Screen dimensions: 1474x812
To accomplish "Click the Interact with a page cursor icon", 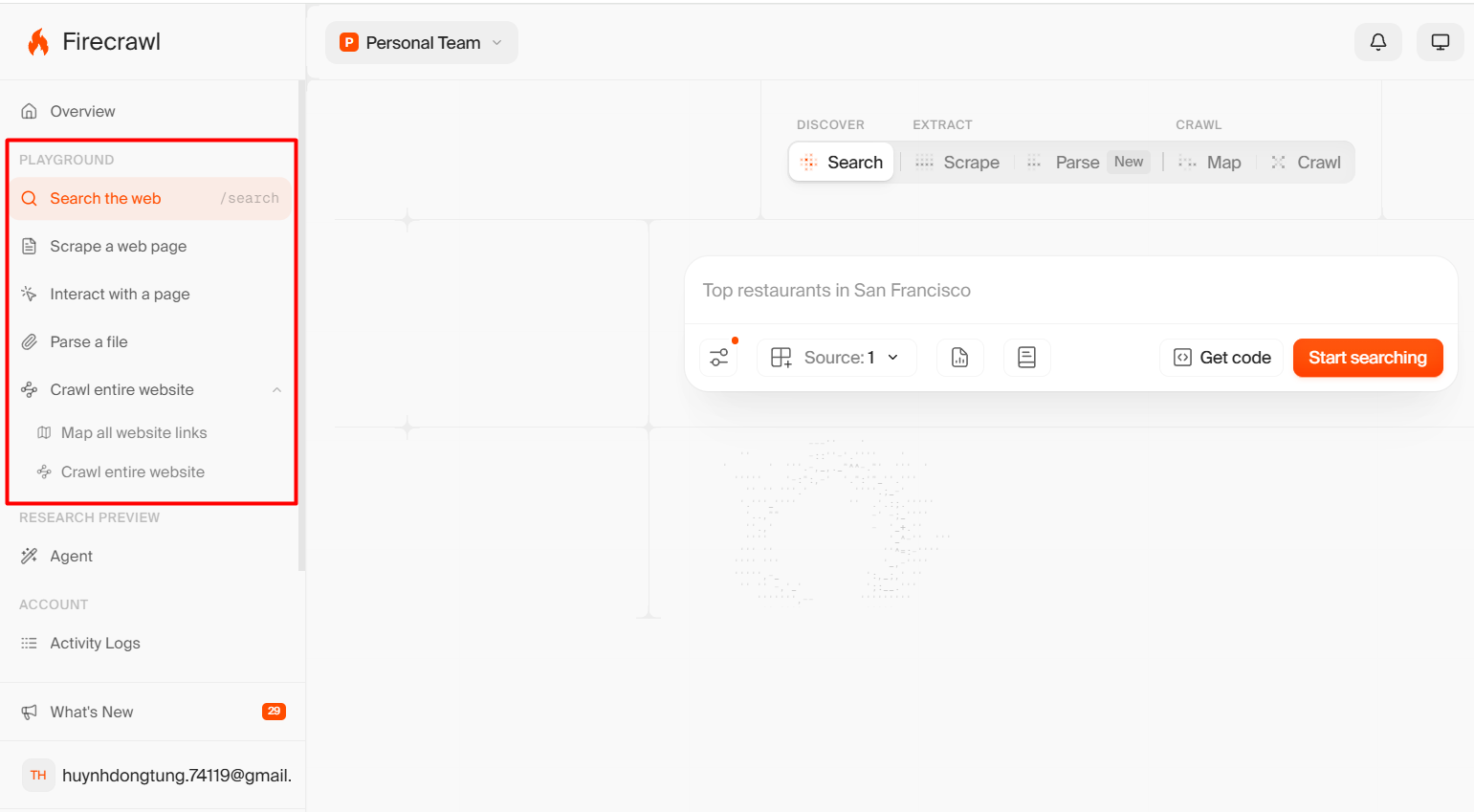I will pyautogui.click(x=30, y=294).
